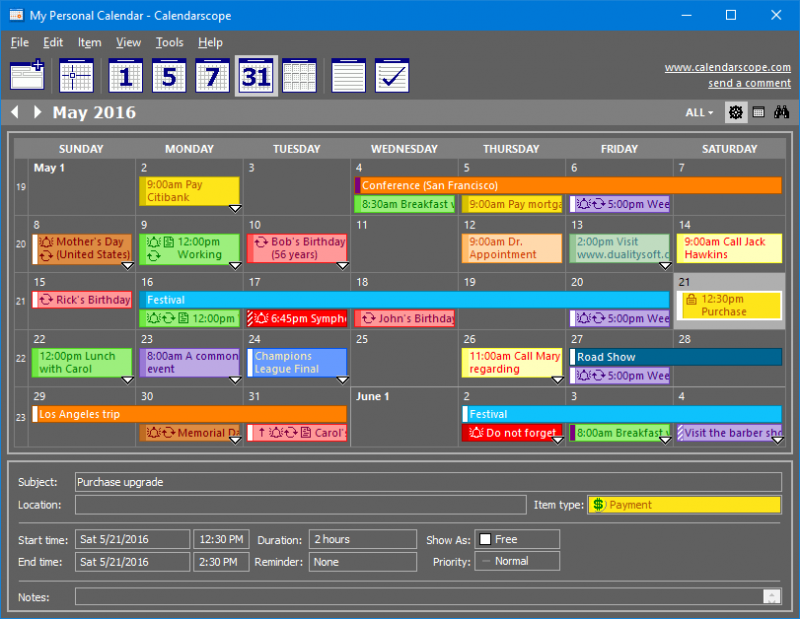800x619 pixels.
Task: Select the Month view (31 icon)
Action: 256,76
